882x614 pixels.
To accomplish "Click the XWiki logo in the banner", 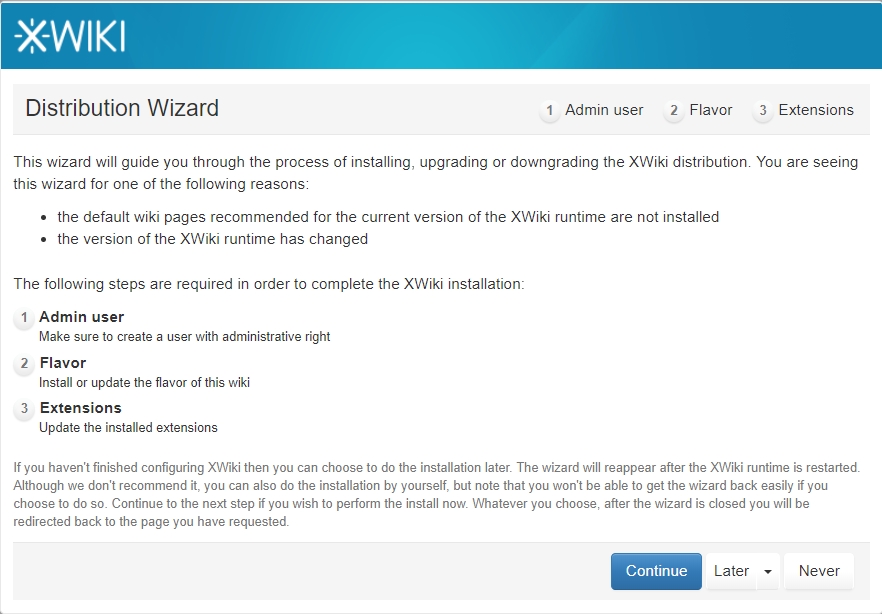I will (70, 36).
